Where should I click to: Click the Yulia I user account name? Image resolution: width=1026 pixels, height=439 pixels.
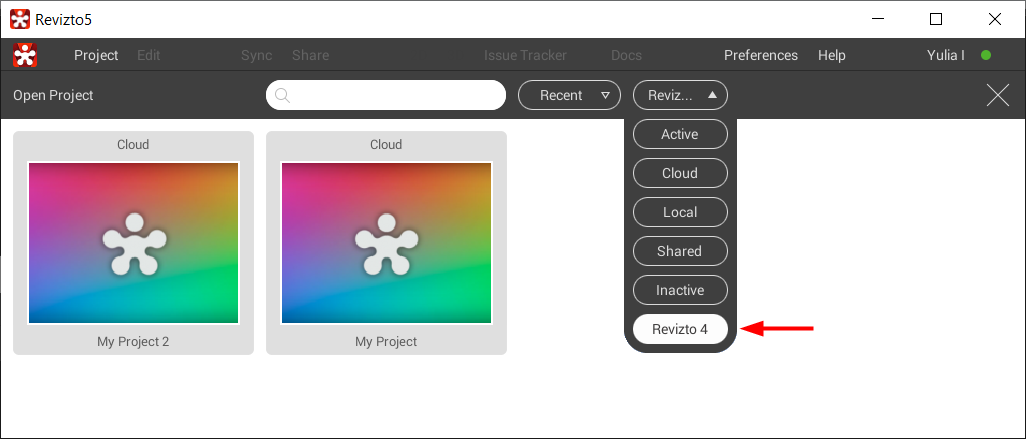pos(945,55)
